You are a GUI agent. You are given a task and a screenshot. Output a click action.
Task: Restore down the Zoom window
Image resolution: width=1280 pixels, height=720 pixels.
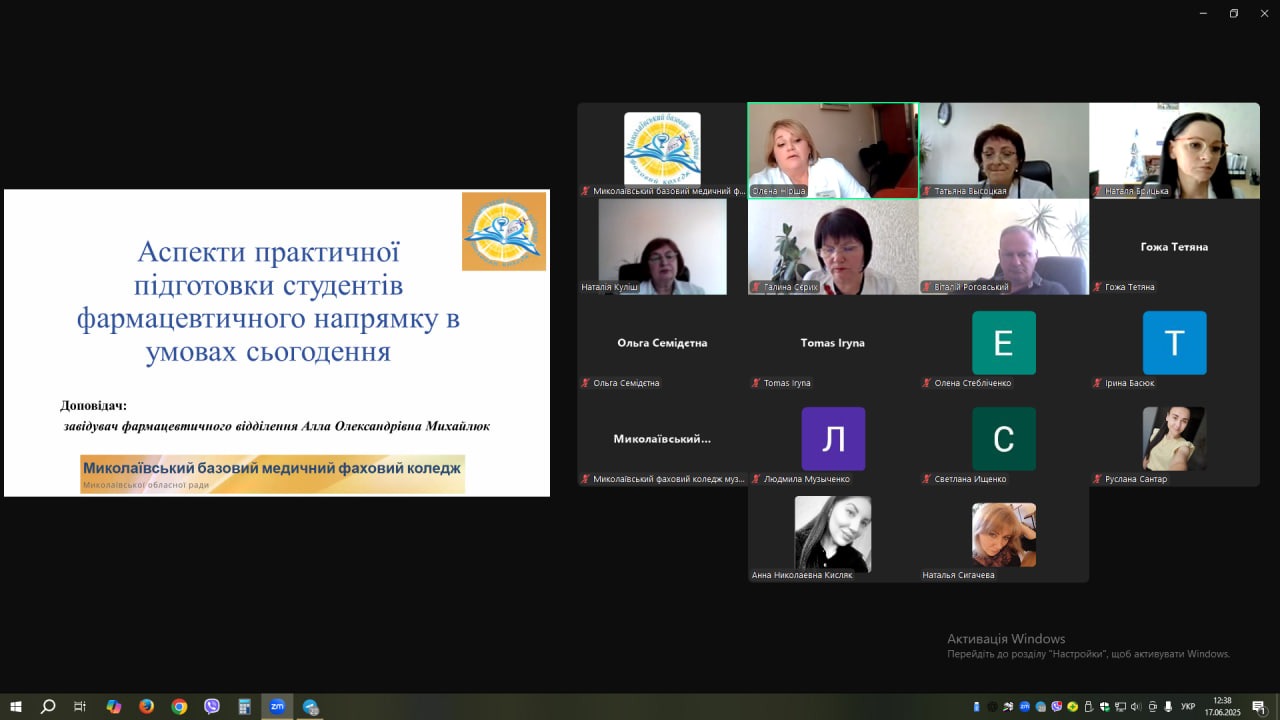pos(1234,13)
